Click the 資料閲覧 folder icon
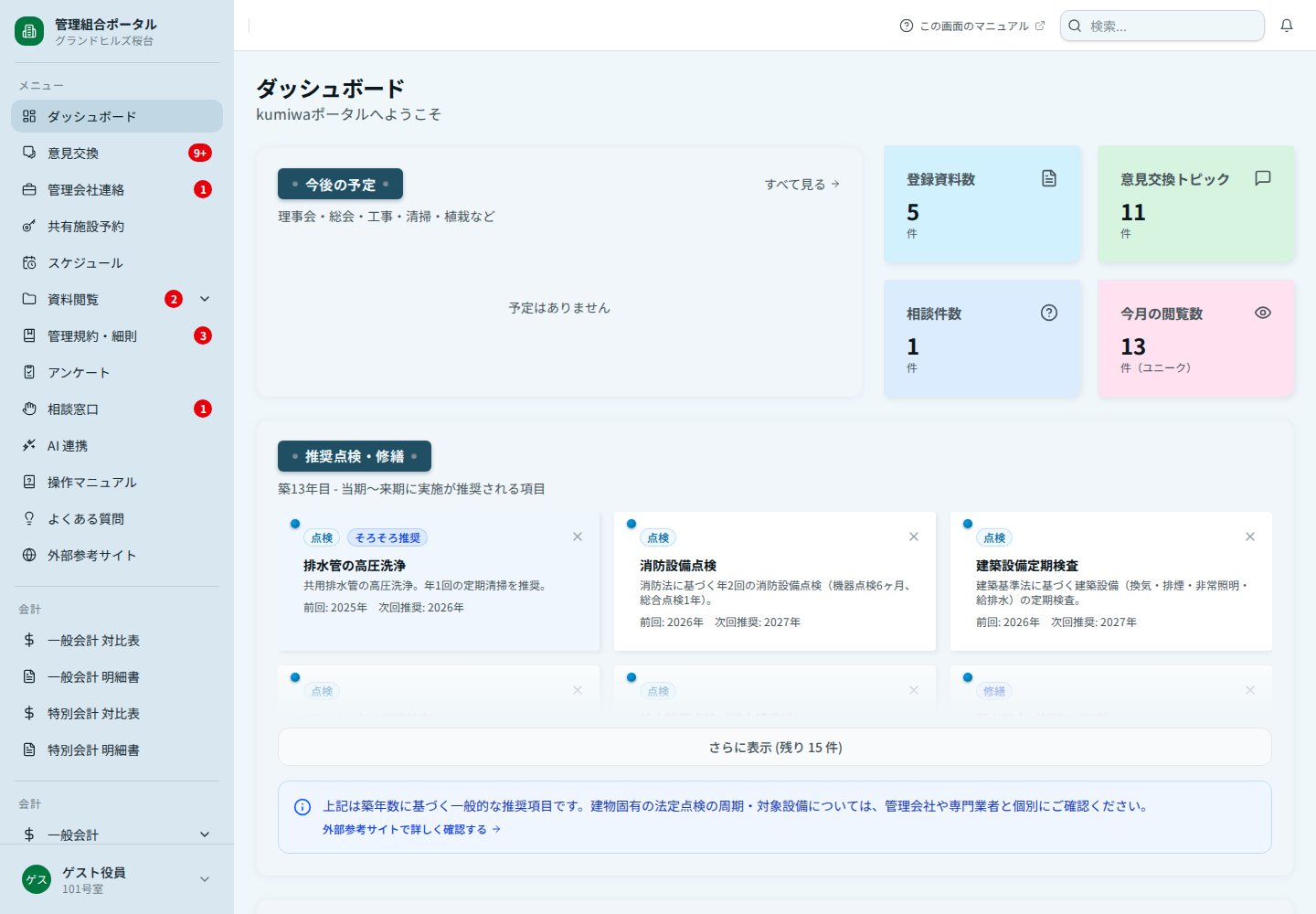 tap(29, 299)
